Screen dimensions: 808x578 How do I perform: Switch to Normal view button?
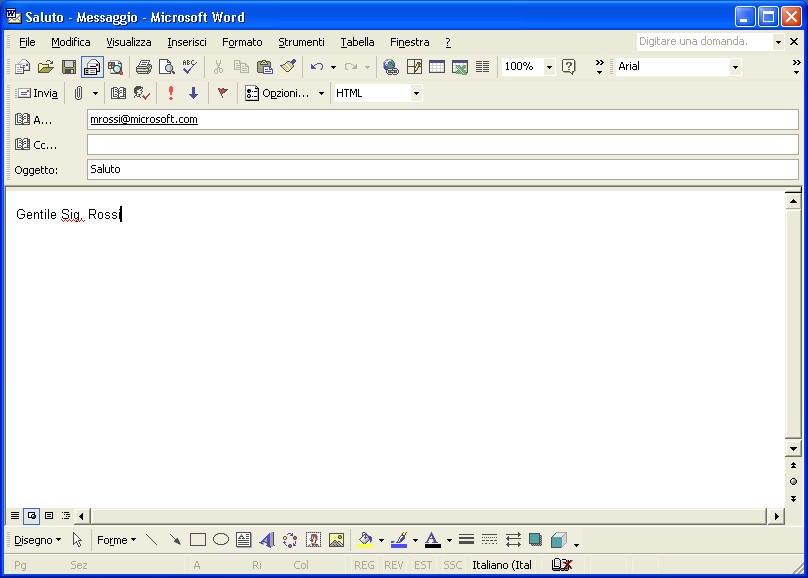[15, 516]
